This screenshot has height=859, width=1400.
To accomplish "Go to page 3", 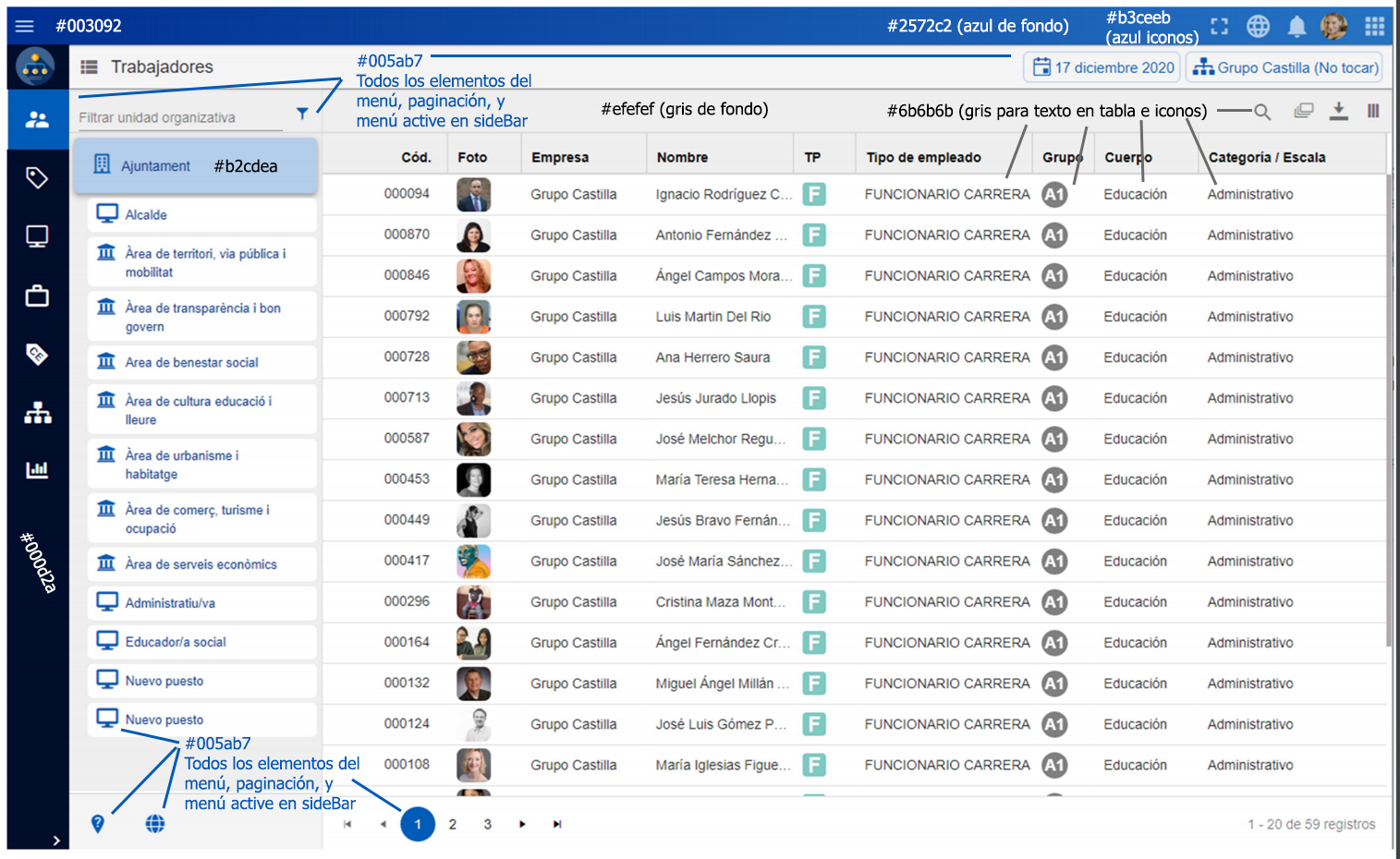I will pos(488,824).
